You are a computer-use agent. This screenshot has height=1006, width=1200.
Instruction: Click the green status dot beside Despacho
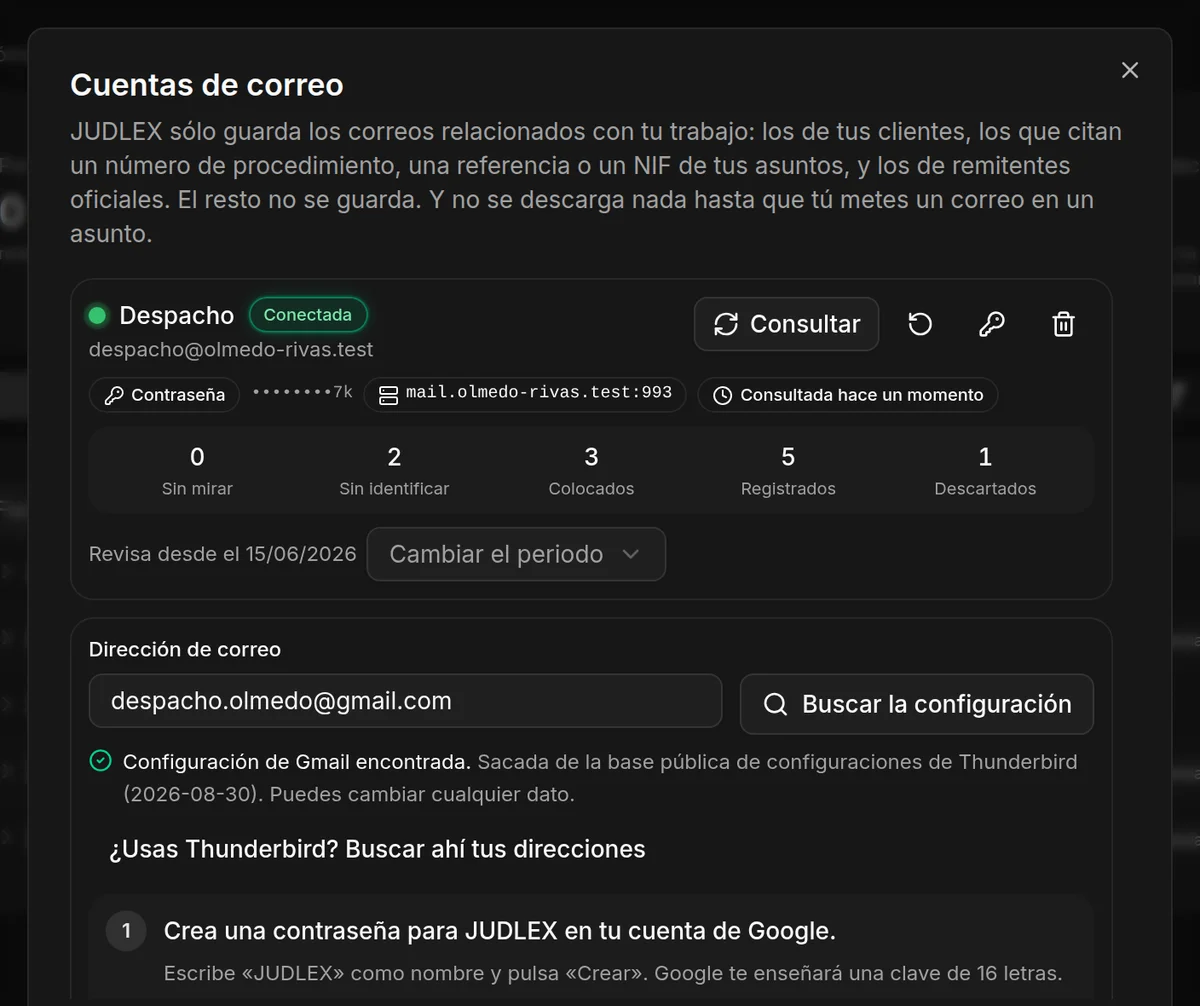pos(98,316)
